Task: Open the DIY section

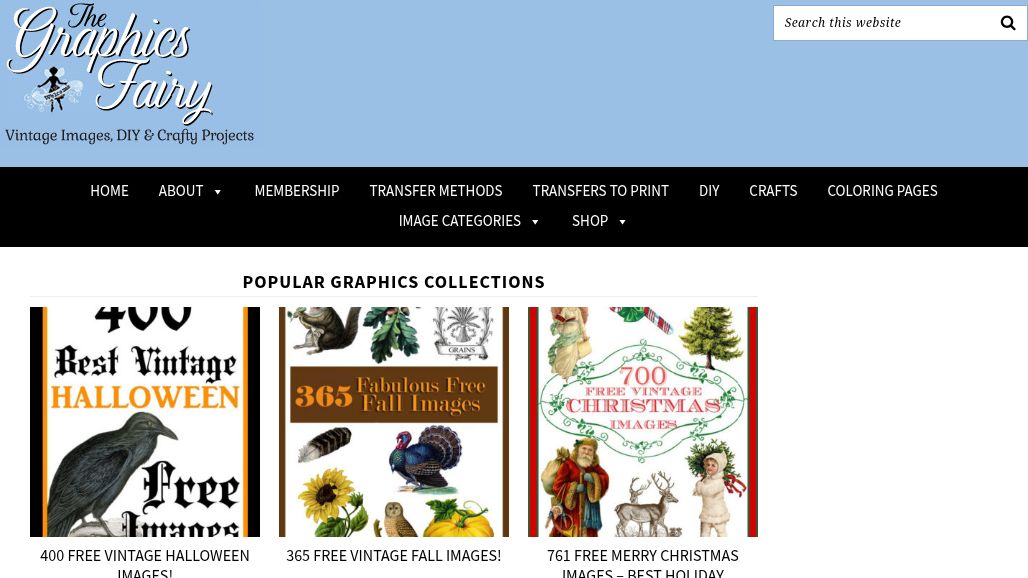Action: (x=709, y=191)
